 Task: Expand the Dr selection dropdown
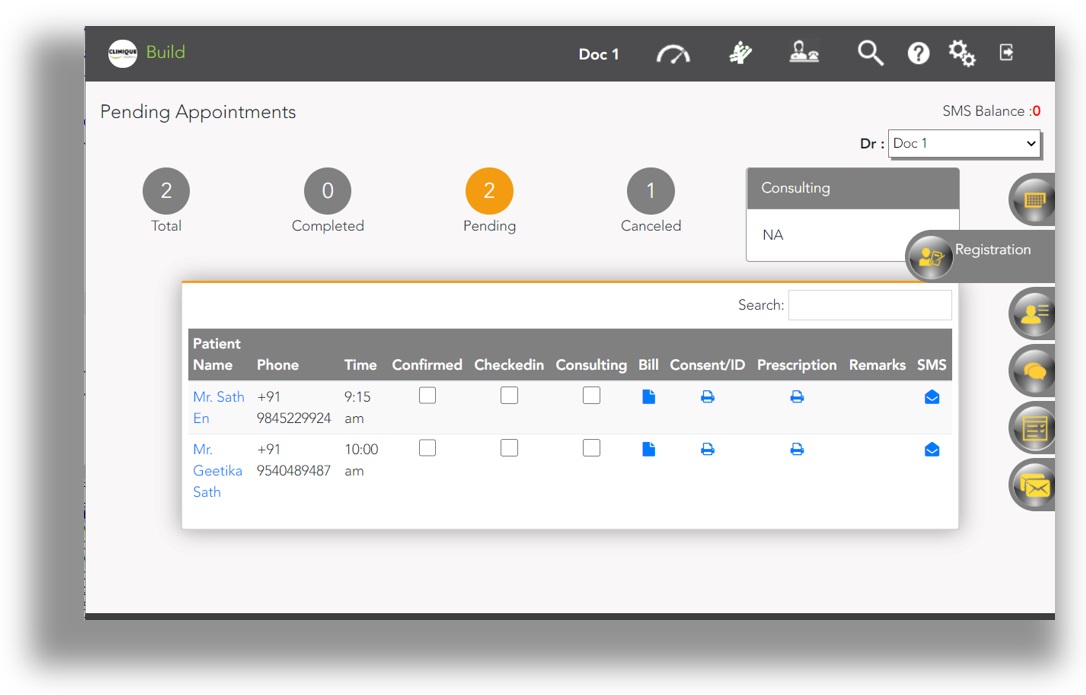(964, 144)
